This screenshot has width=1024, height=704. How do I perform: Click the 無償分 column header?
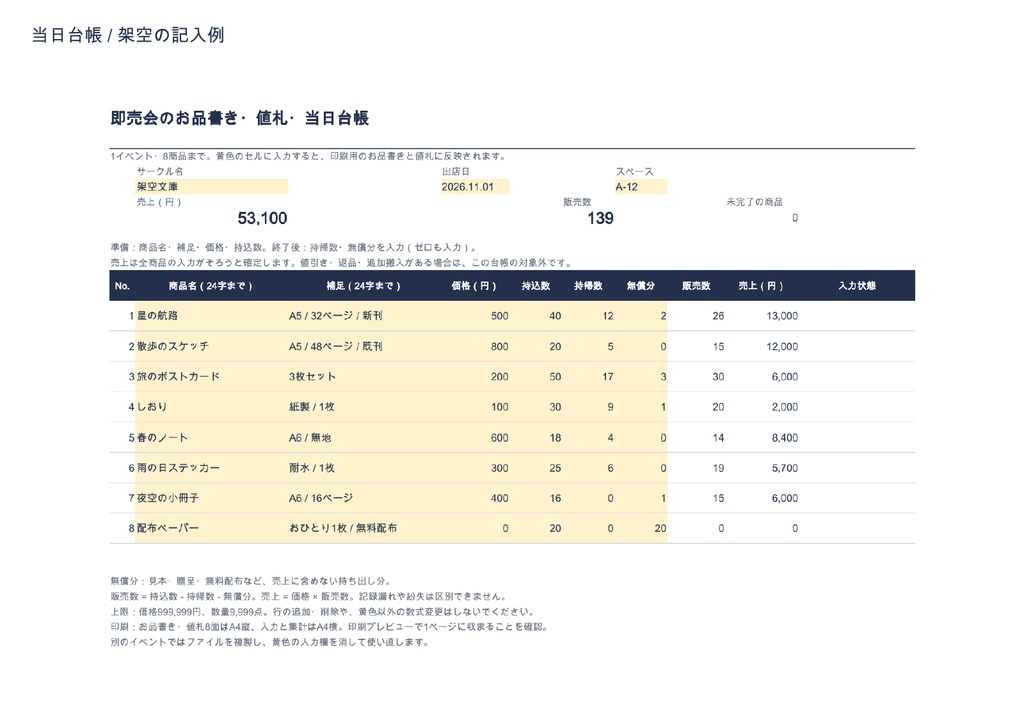point(640,286)
